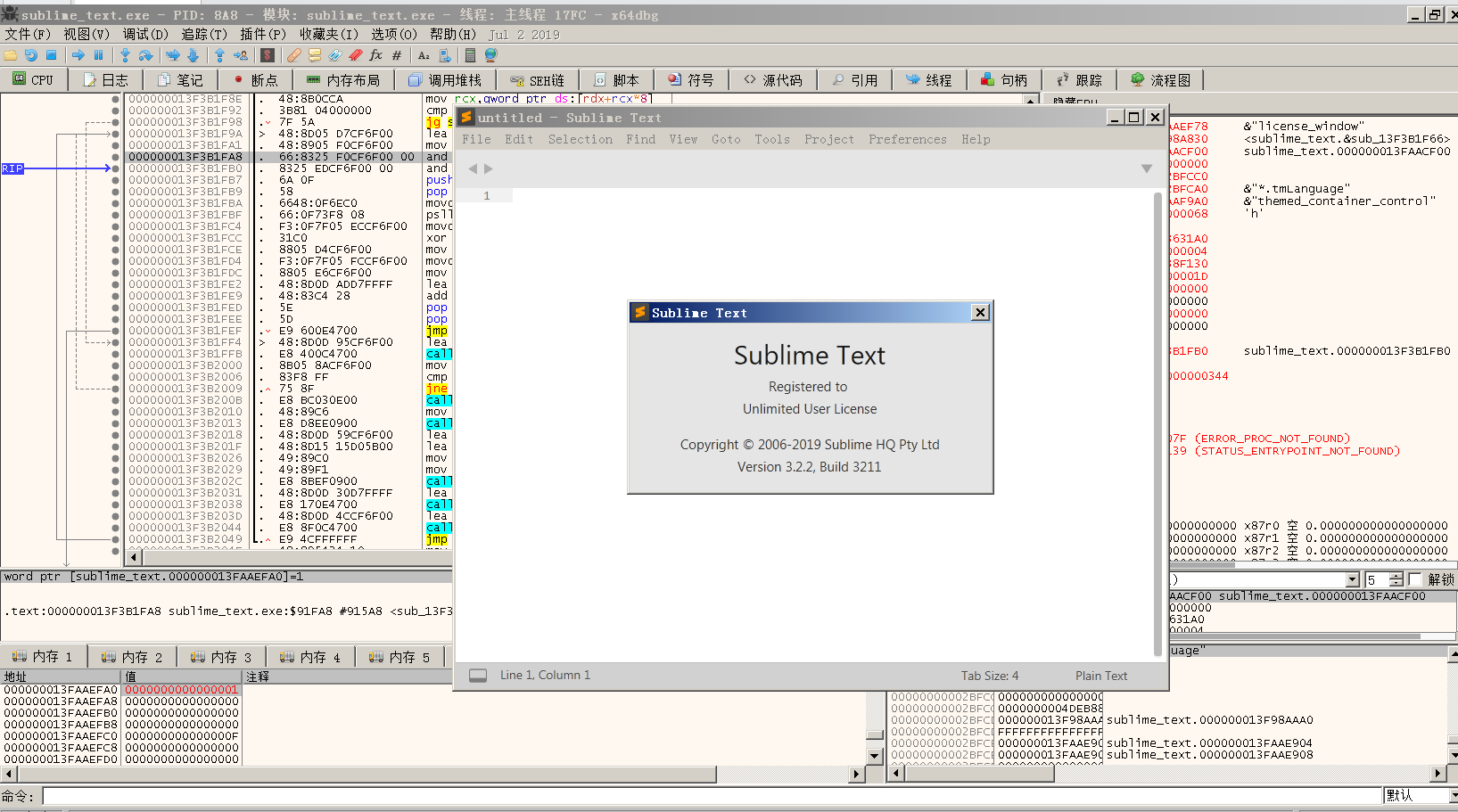Screen dimensions: 1458x812
Task: Click Tab Size: 4 in Sublime status bar
Action: tap(989, 676)
